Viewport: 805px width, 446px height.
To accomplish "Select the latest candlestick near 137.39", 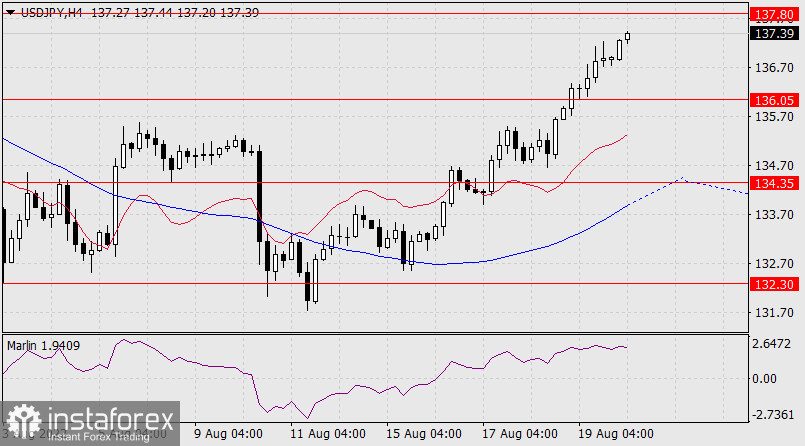I will pyautogui.click(x=627, y=36).
